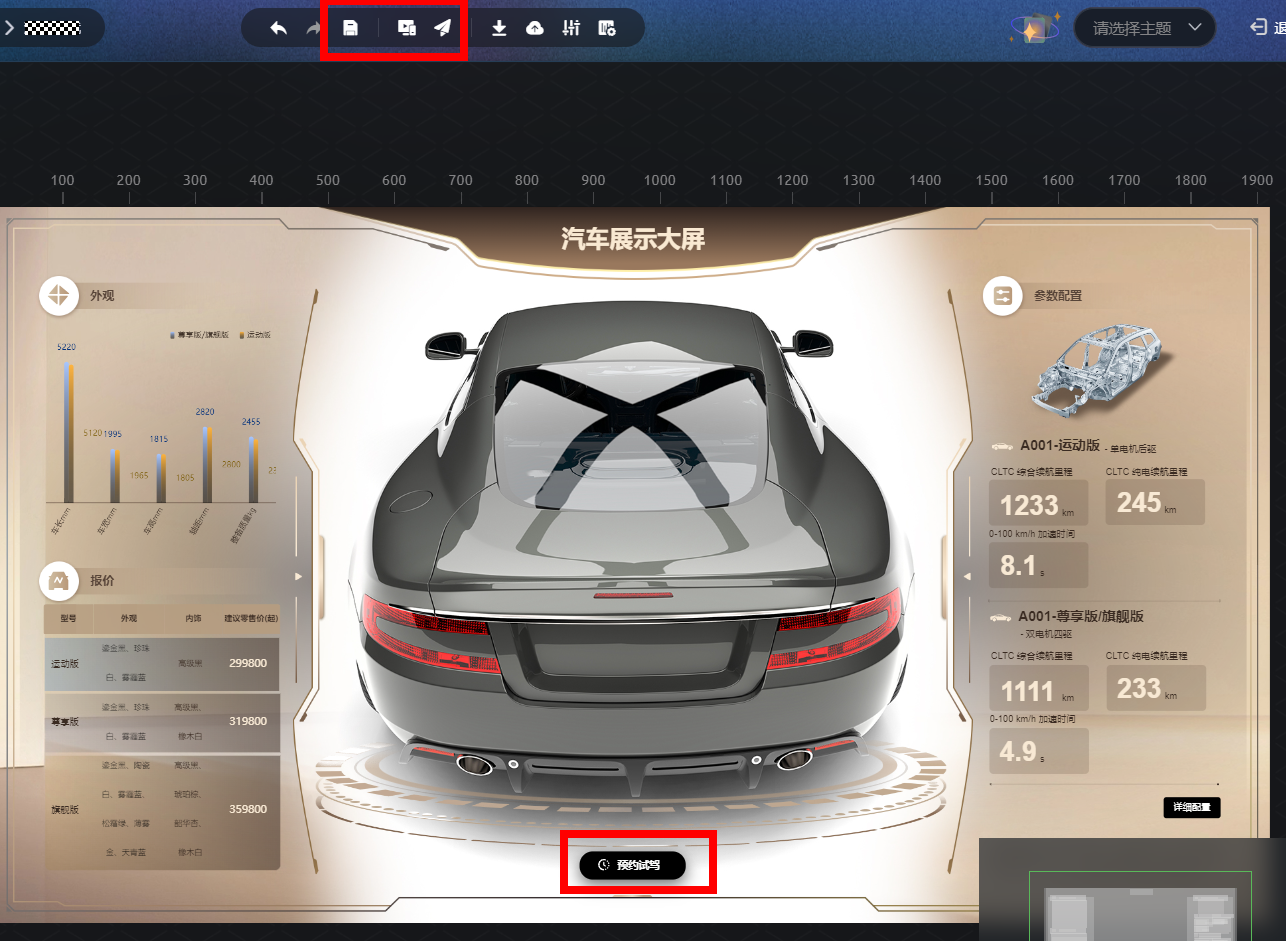Click the 外观 panel heading

(102, 296)
